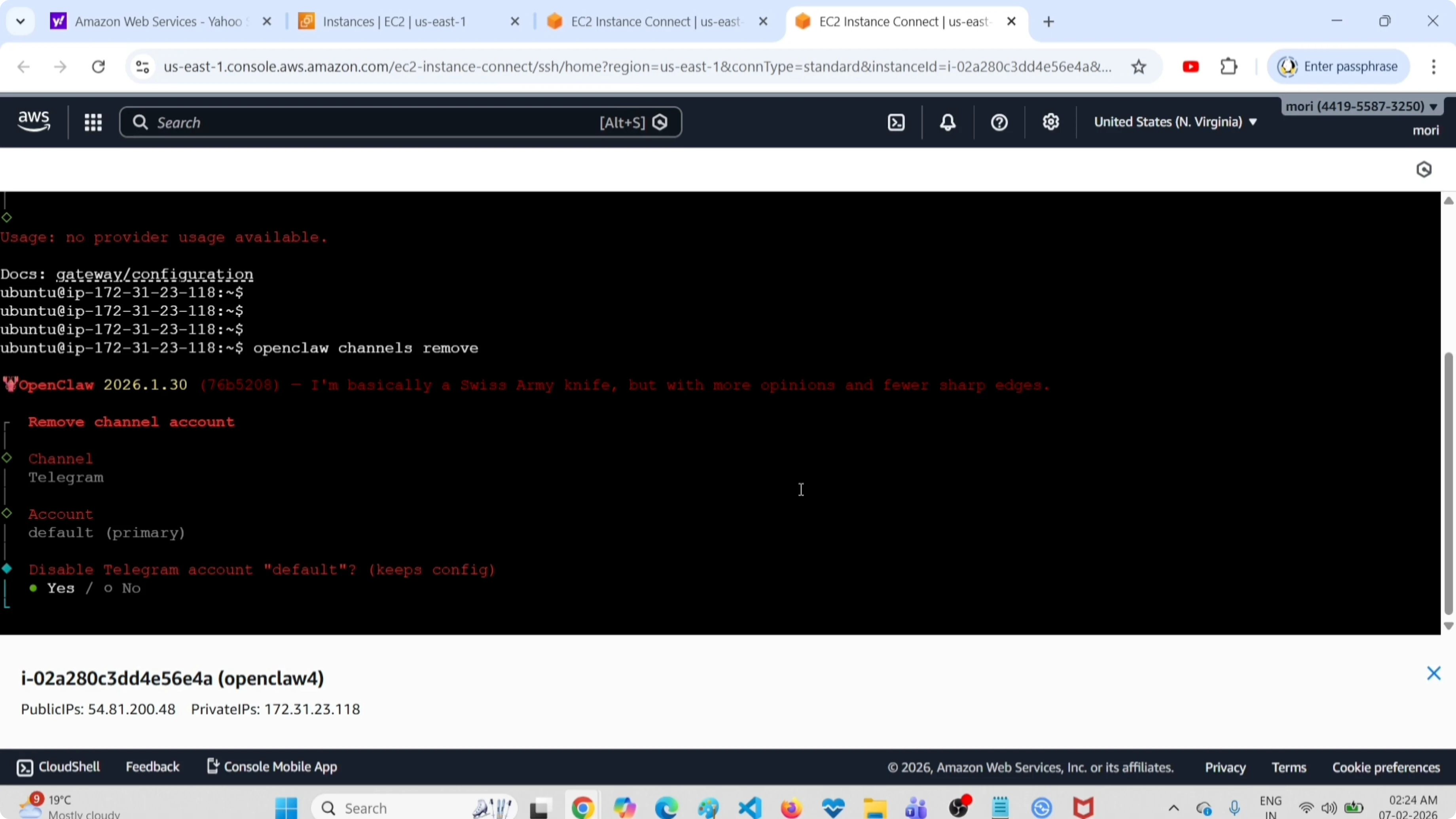
Task: Click the terminal vertical scrollbar thumb
Action: (1448, 483)
